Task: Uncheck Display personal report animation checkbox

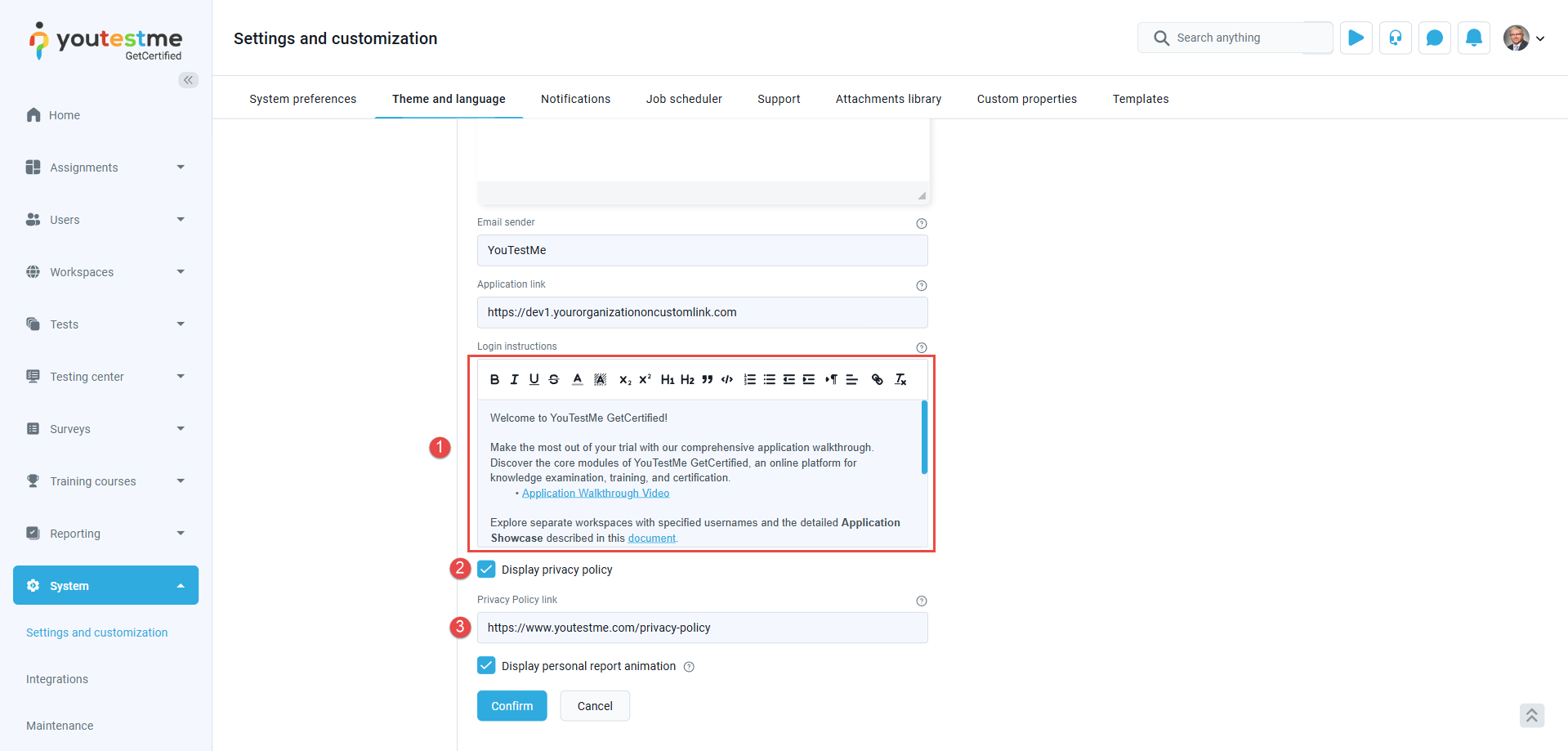Action: coord(486,665)
